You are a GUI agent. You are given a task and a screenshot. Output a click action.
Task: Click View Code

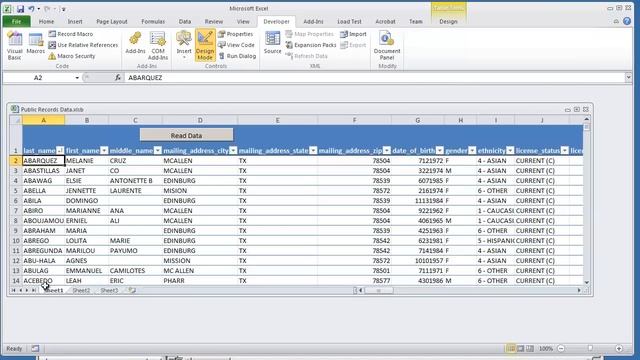pos(236,45)
